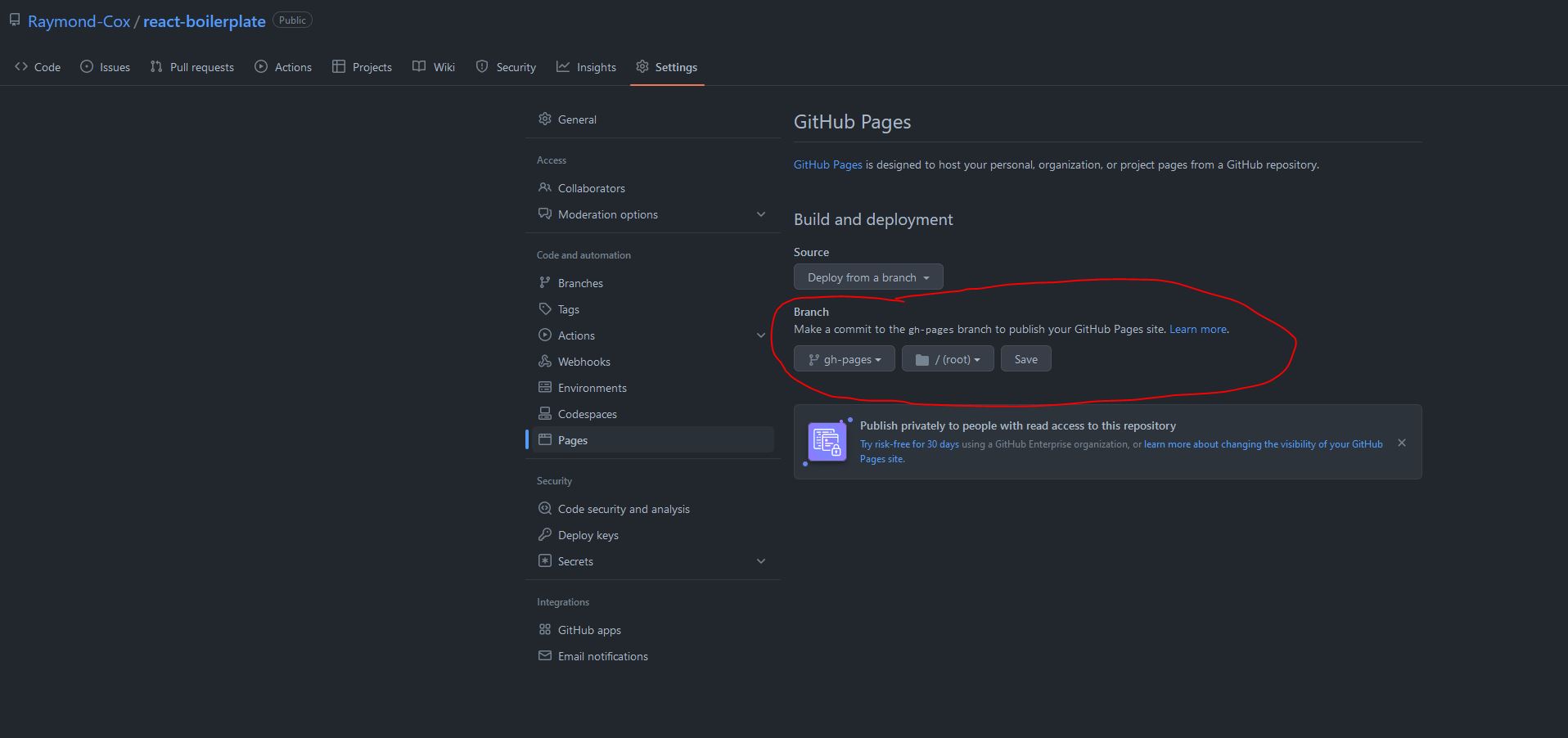Click the repository icon beside Raymond-Cox
Image resolution: width=1568 pixels, height=738 pixels.
15,20
